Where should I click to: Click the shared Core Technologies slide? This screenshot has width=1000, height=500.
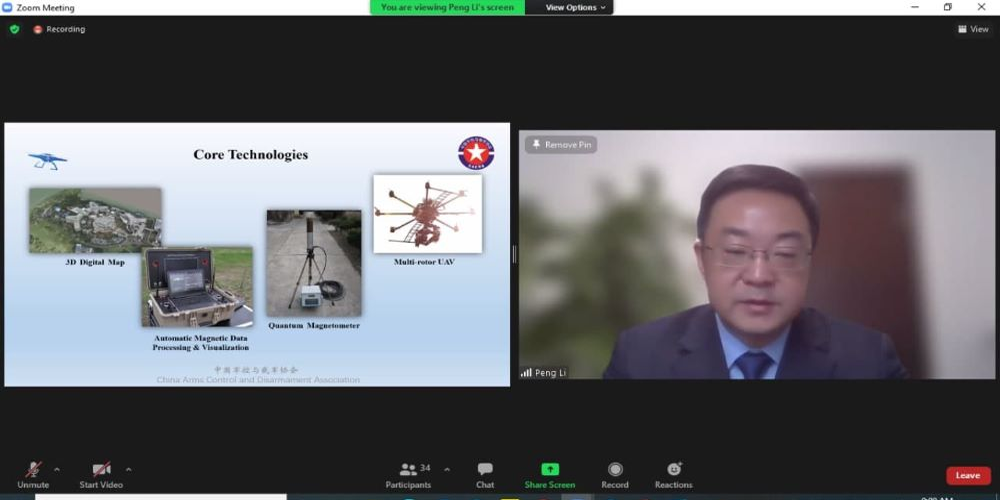pos(257,254)
